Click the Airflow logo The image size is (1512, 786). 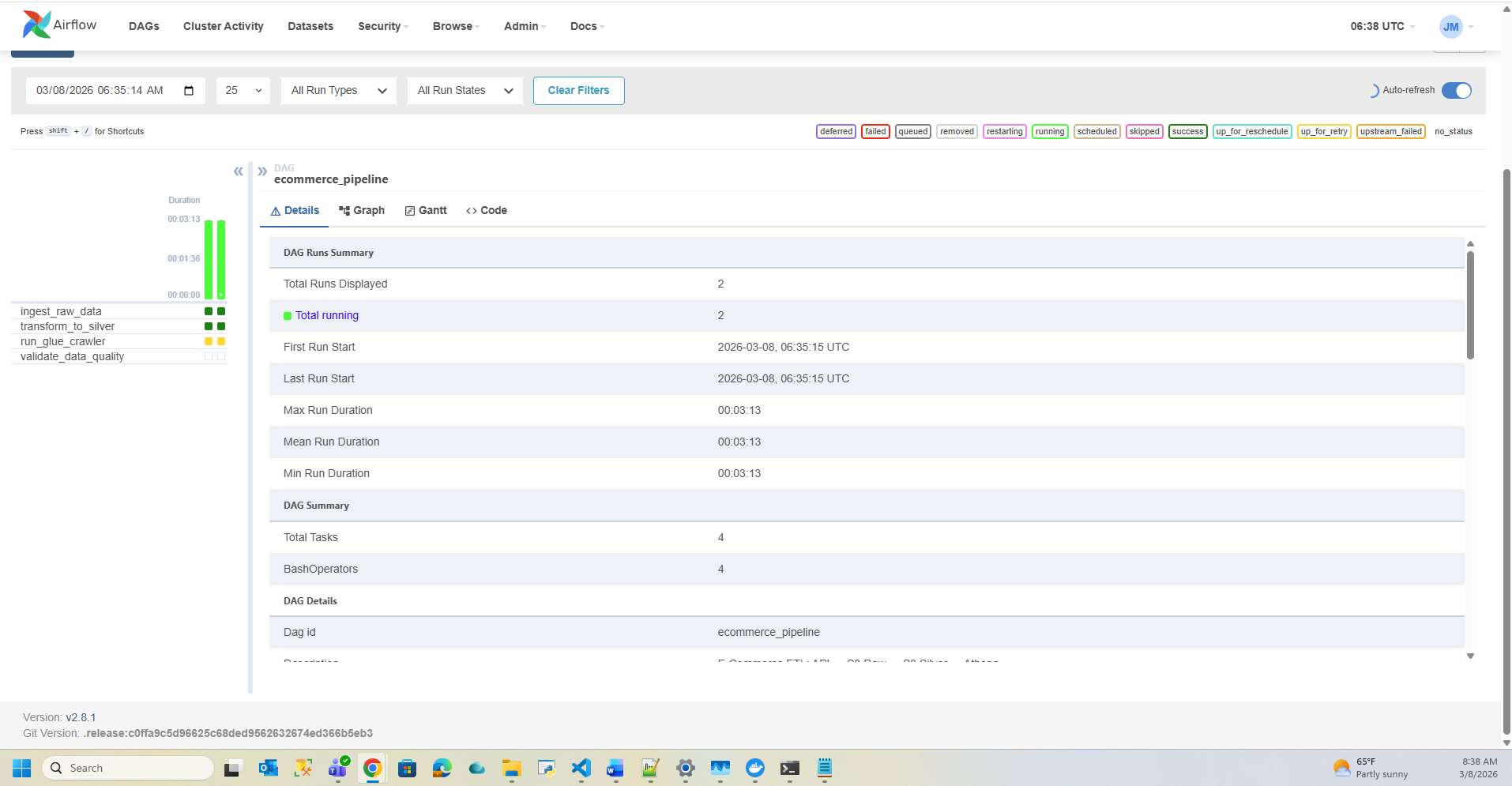[x=36, y=24]
